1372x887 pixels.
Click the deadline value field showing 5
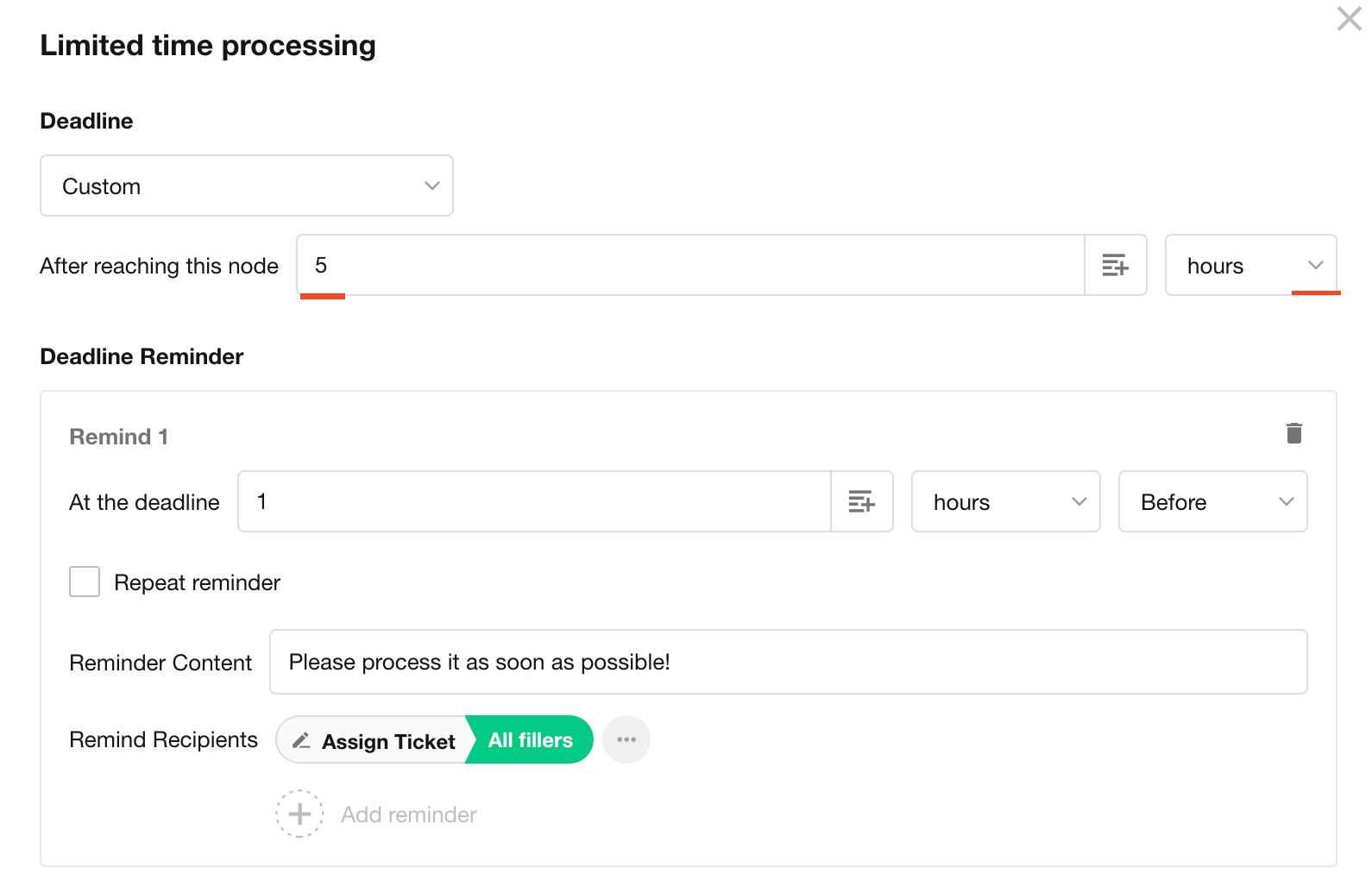click(690, 265)
